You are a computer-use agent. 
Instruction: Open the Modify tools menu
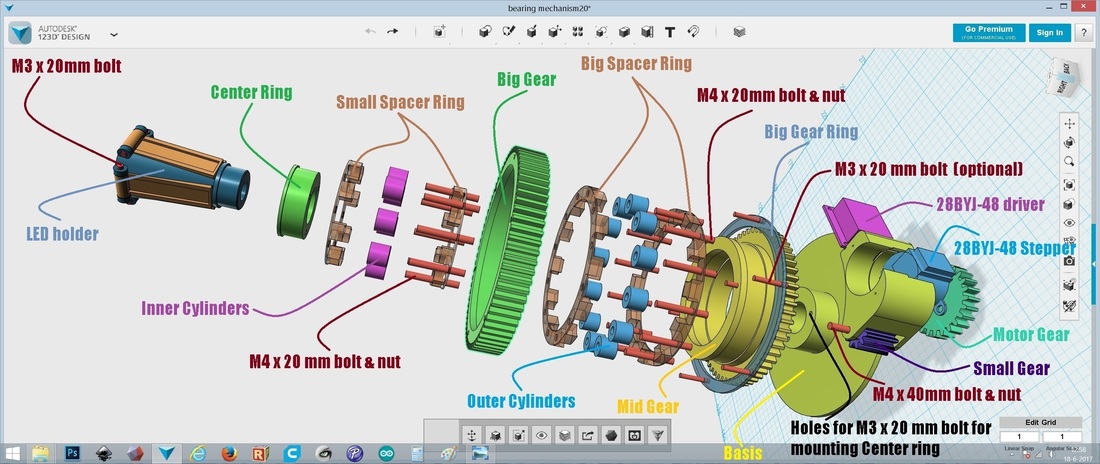click(555, 32)
